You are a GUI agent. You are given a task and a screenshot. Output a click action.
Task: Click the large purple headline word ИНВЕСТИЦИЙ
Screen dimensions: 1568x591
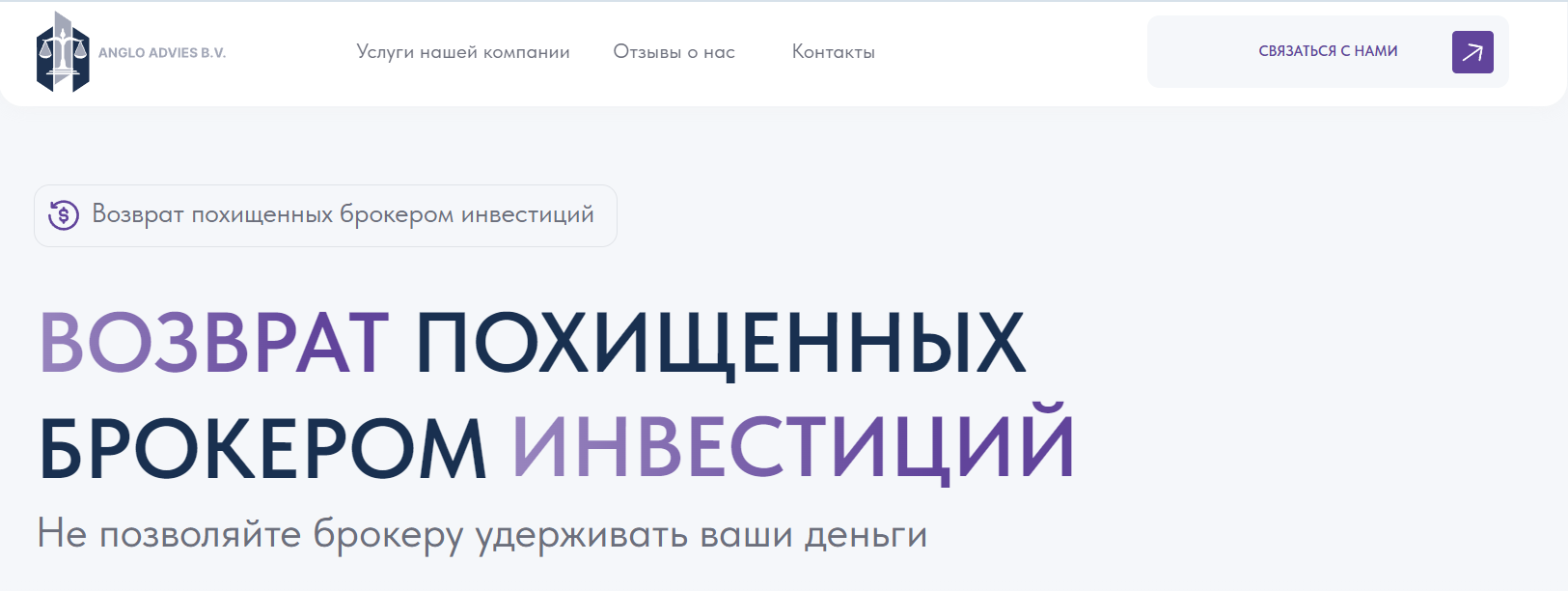coord(792,446)
